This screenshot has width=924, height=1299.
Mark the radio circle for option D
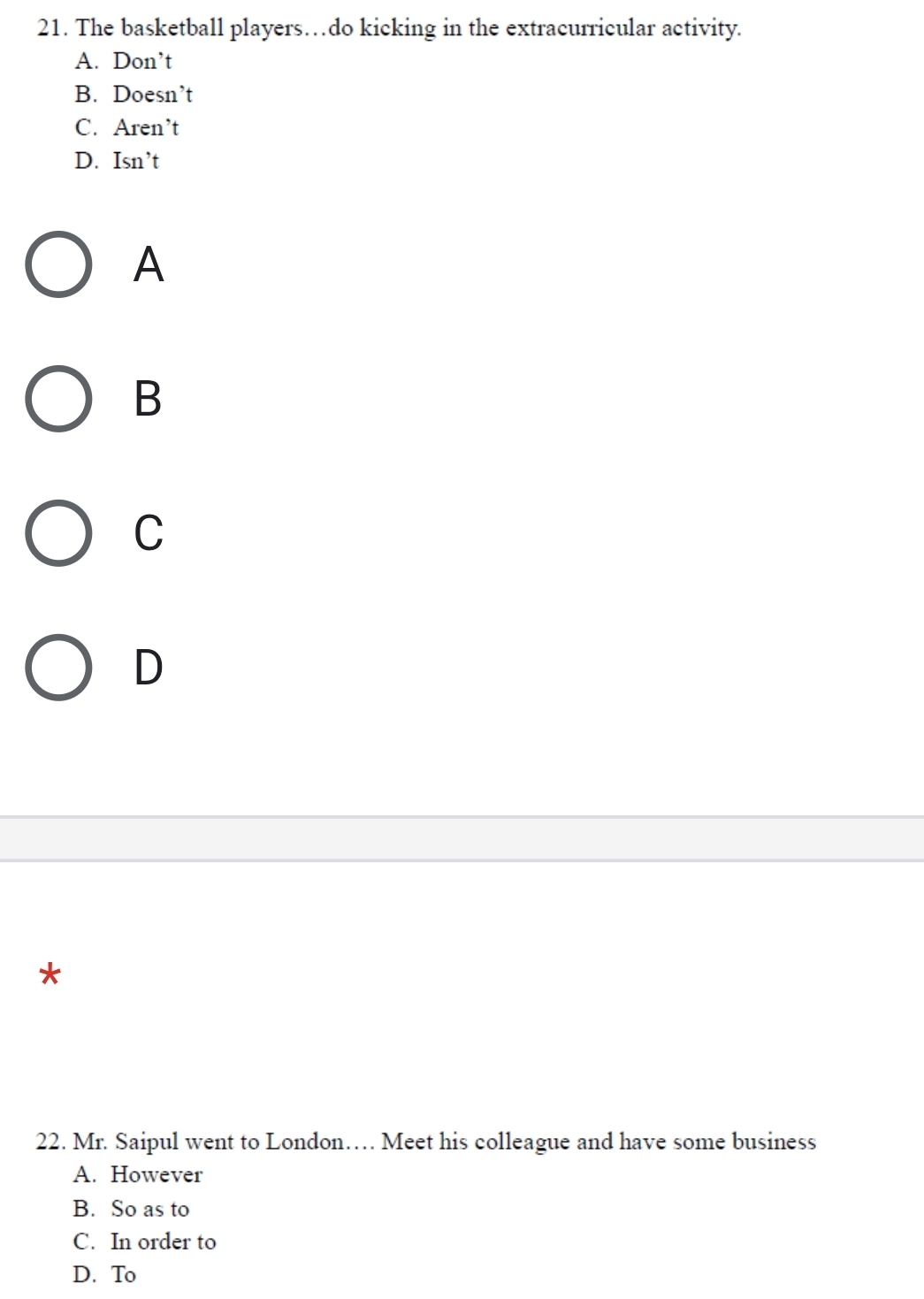coord(57,667)
